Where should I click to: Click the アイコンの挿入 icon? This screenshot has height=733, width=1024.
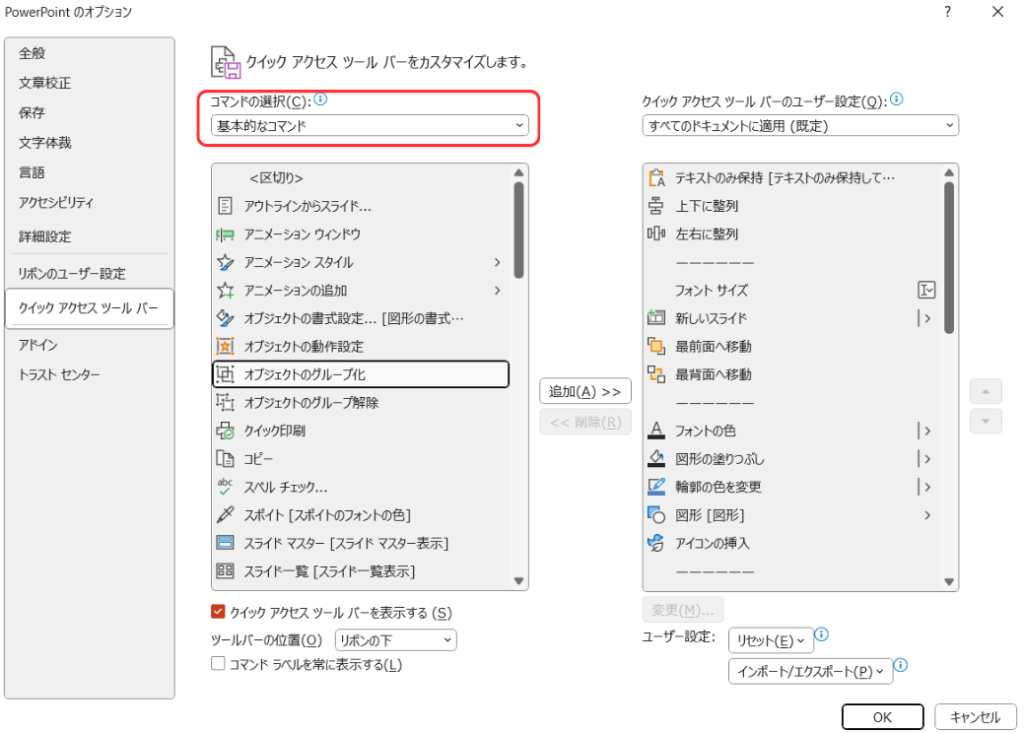(656, 543)
